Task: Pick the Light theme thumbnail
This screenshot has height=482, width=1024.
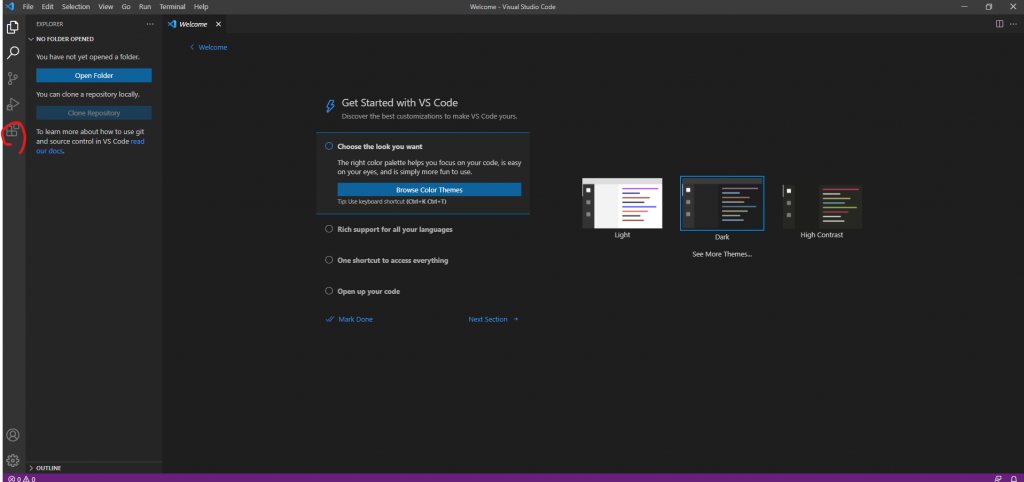Action: 622,203
